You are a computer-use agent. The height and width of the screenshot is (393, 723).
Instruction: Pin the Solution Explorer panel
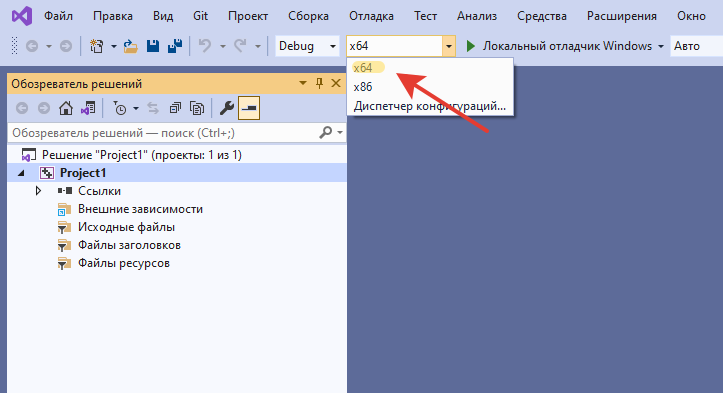click(x=319, y=83)
